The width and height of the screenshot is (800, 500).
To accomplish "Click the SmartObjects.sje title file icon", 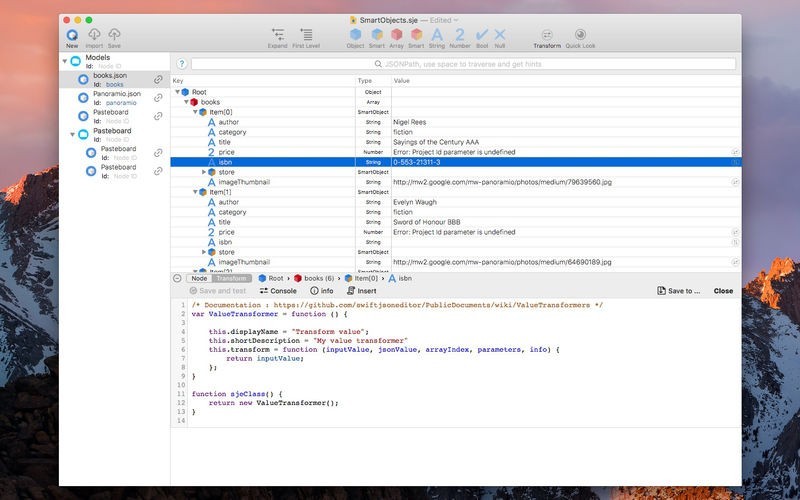I will 353,20.
